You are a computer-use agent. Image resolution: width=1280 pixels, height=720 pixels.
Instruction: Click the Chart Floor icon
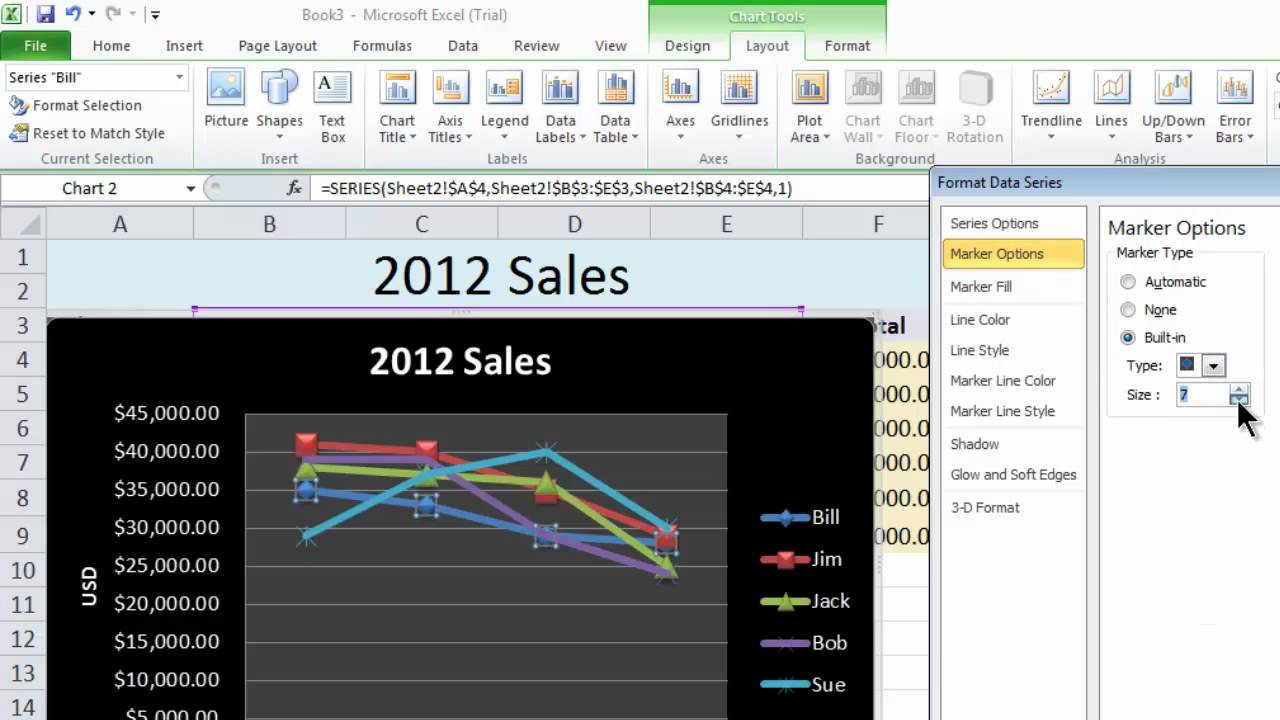(x=916, y=88)
